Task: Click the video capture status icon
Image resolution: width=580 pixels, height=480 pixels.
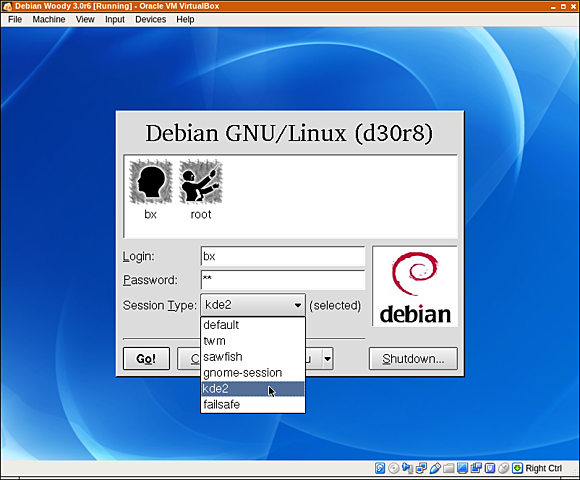Action: (476, 468)
